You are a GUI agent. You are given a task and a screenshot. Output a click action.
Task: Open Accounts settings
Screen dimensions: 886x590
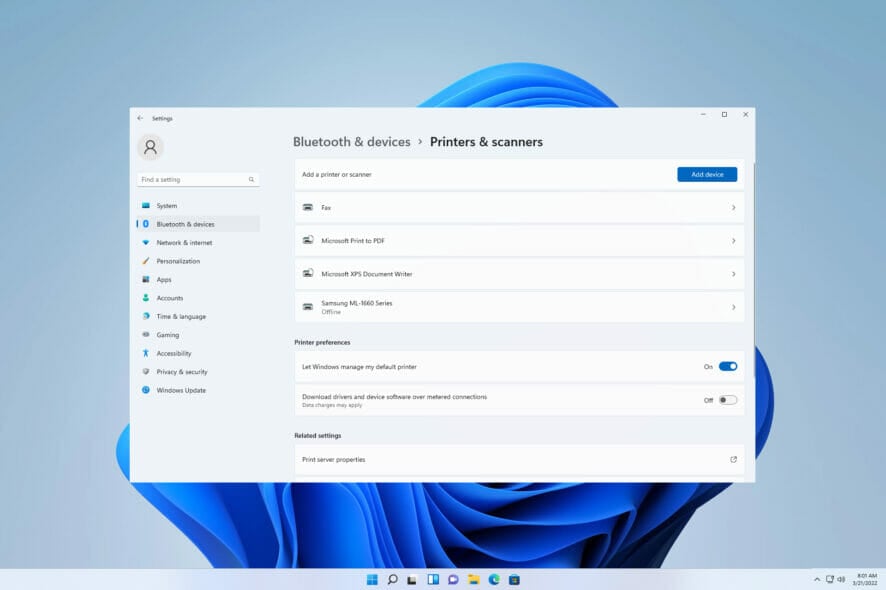click(x=170, y=297)
